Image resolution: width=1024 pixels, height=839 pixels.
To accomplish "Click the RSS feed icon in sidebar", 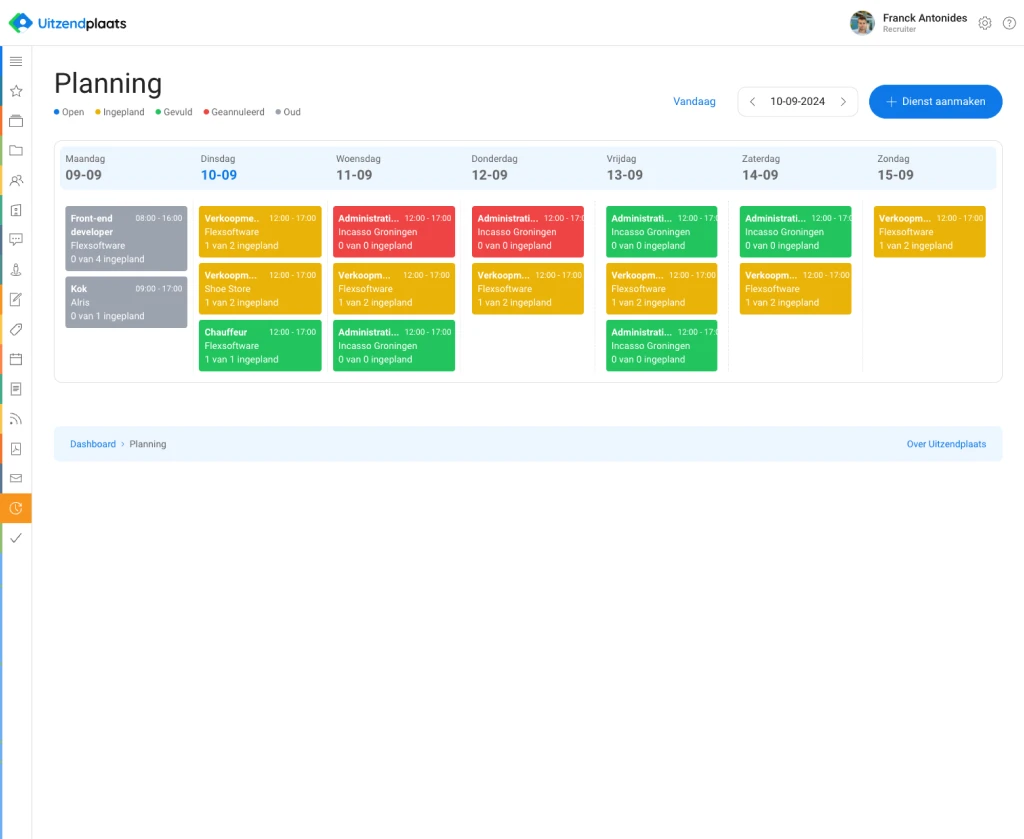I will (16, 419).
